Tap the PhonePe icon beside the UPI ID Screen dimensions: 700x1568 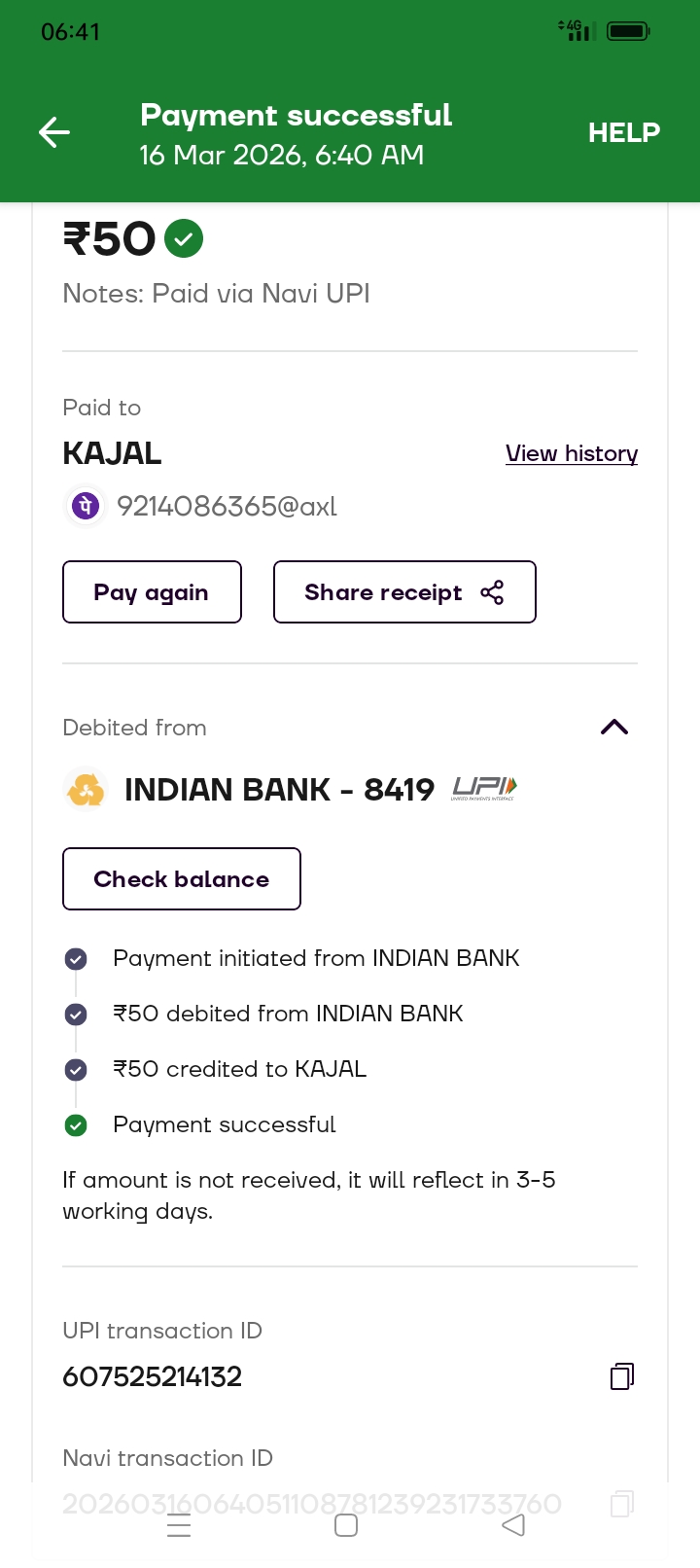86,506
